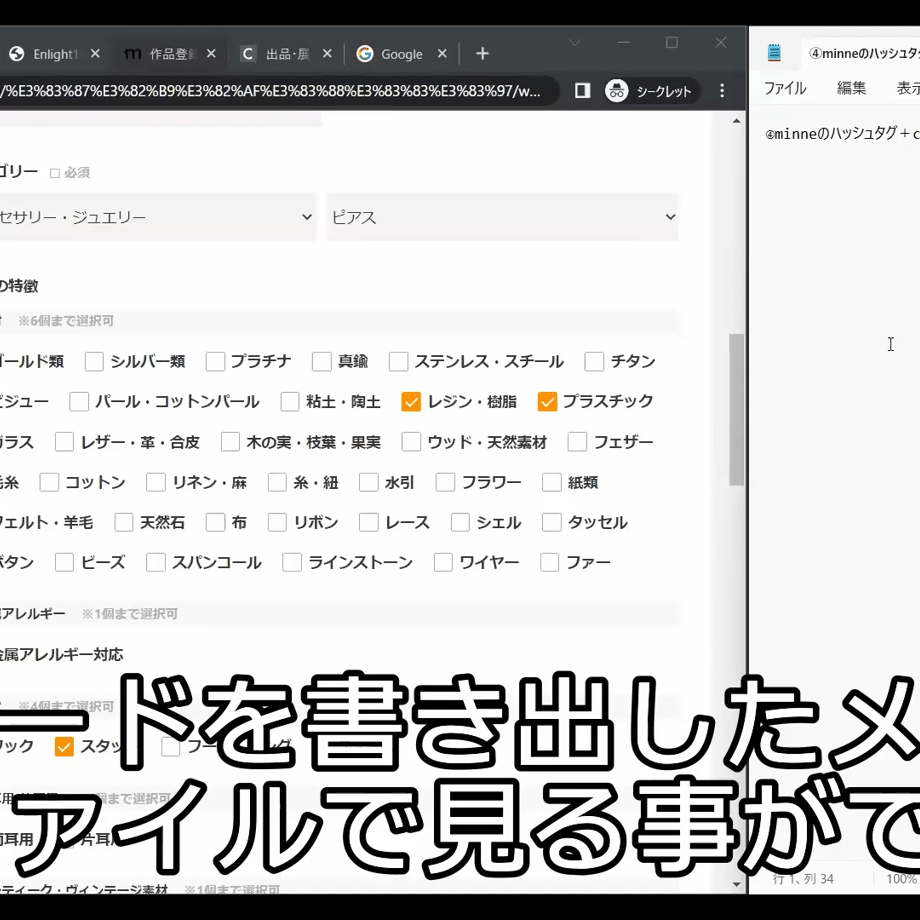Check the パール・コットンパール checkbox
The image size is (920, 920).
point(79,402)
